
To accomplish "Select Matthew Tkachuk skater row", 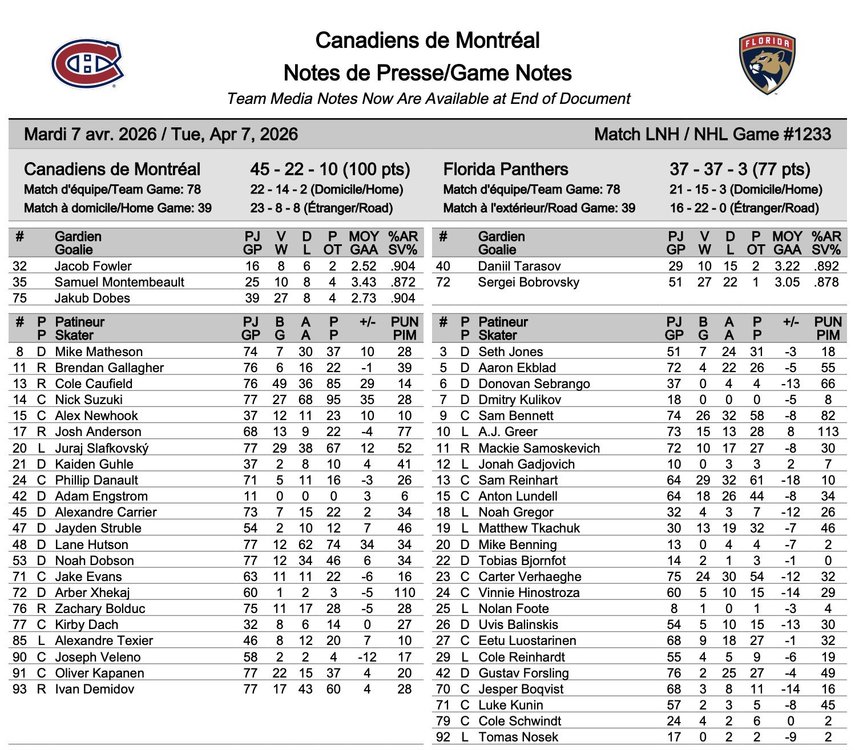I will coord(639,528).
